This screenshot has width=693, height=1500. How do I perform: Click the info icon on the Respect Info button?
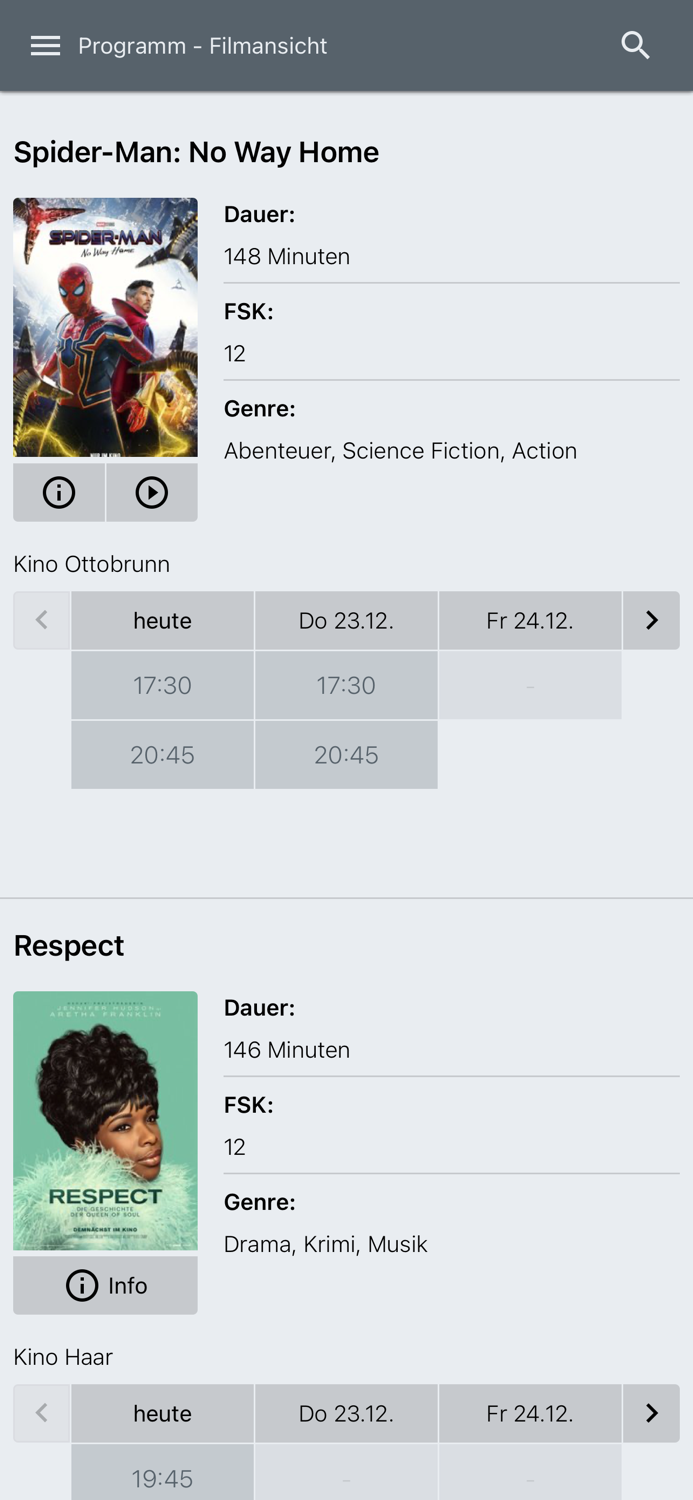pyautogui.click(x=81, y=1285)
